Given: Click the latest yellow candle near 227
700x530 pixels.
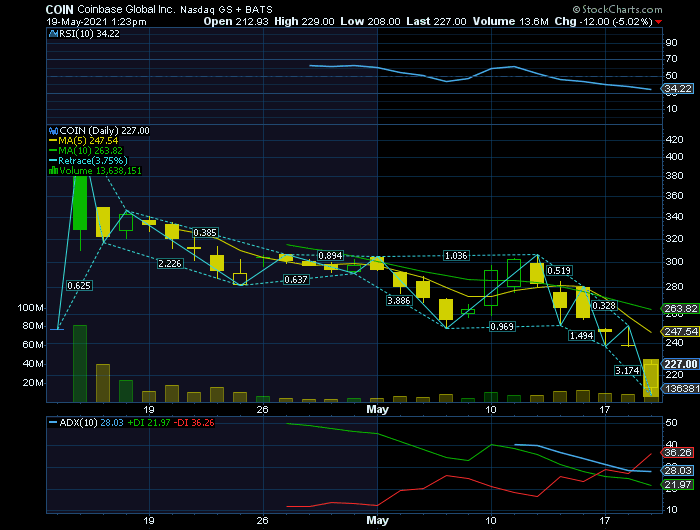Looking at the screenshot, I should click(x=651, y=378).
